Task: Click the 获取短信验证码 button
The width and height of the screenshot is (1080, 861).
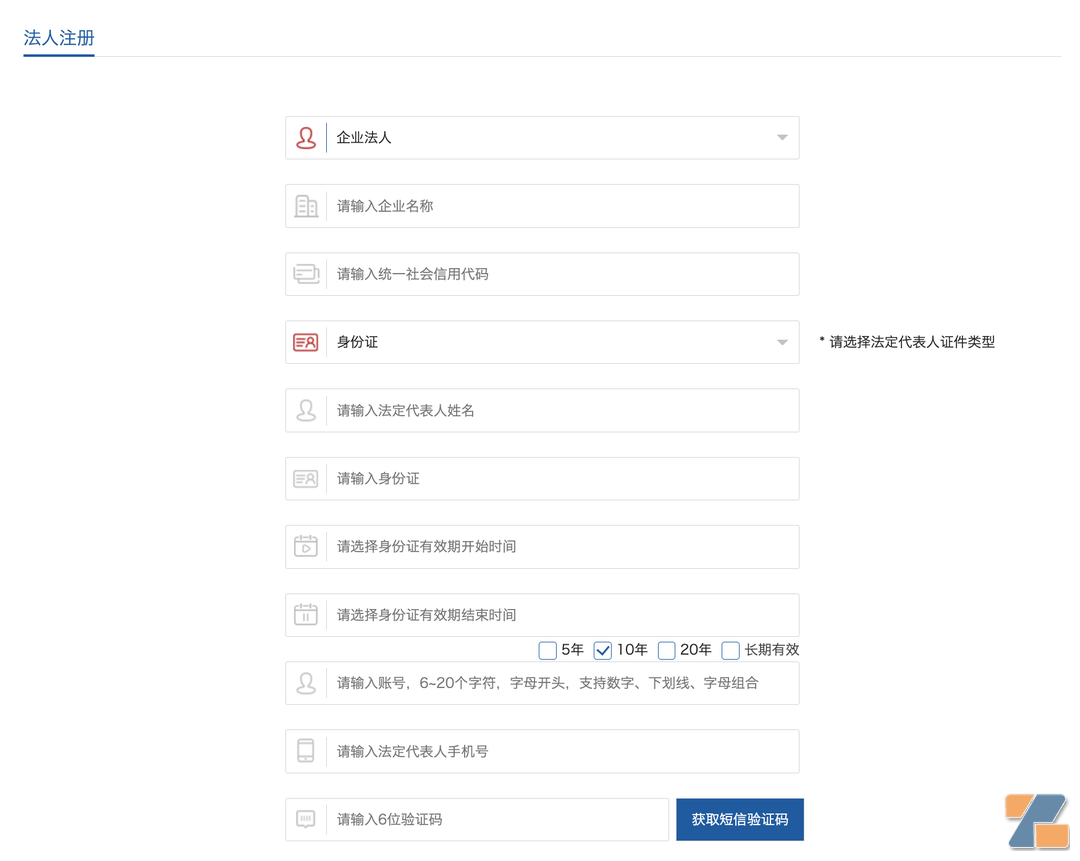Action: pyautogui.click(x=739, y=819)
